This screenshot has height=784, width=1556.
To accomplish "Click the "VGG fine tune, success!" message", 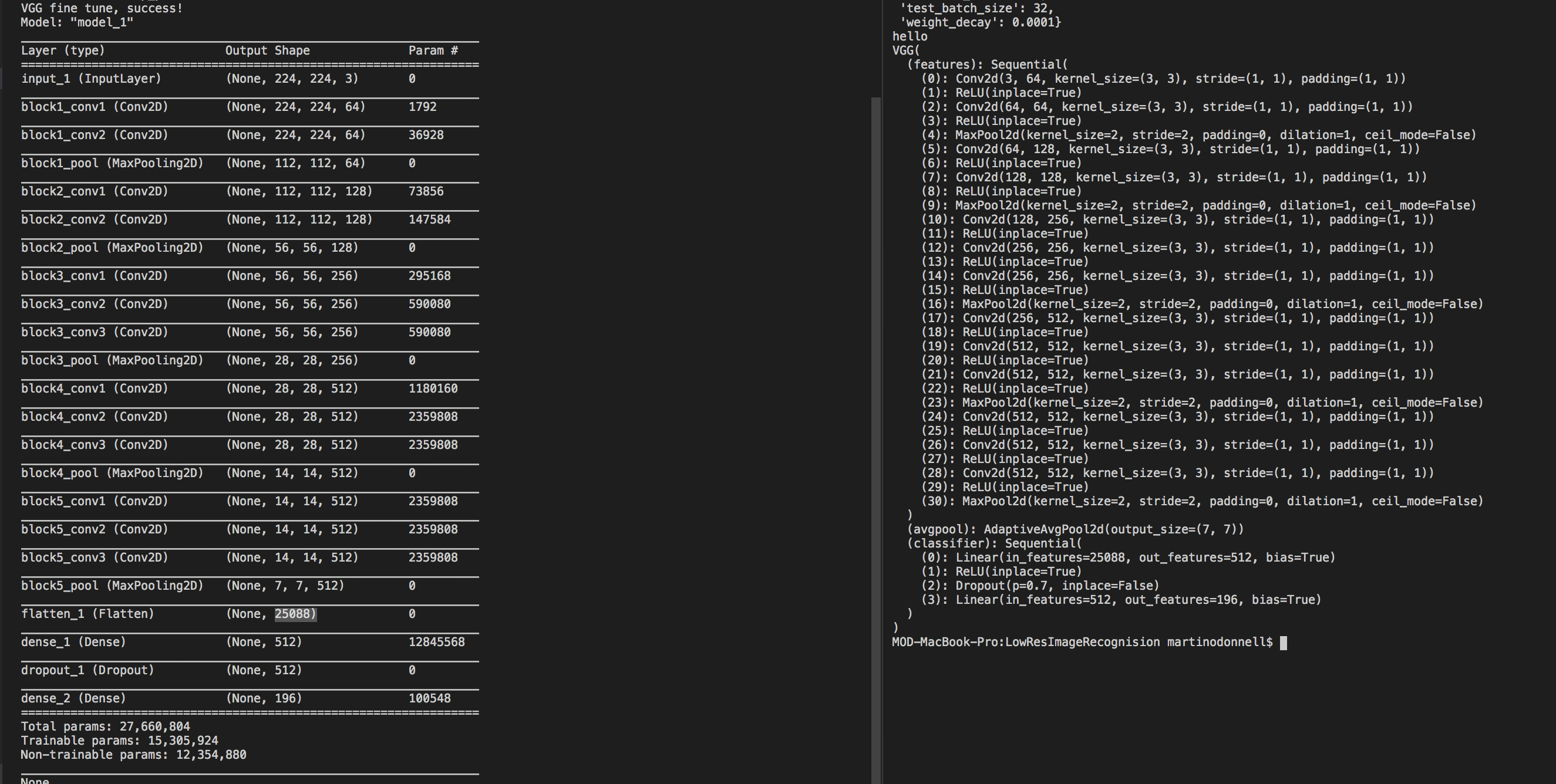I will pyautogui.click(x=102, y=8).
